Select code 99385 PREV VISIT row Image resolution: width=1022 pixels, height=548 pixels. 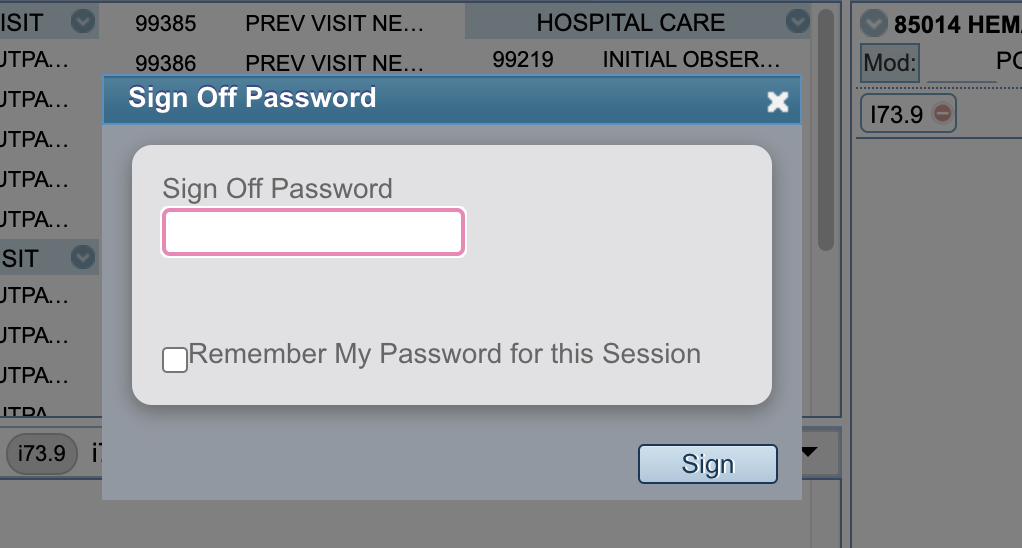click(280, 22)
